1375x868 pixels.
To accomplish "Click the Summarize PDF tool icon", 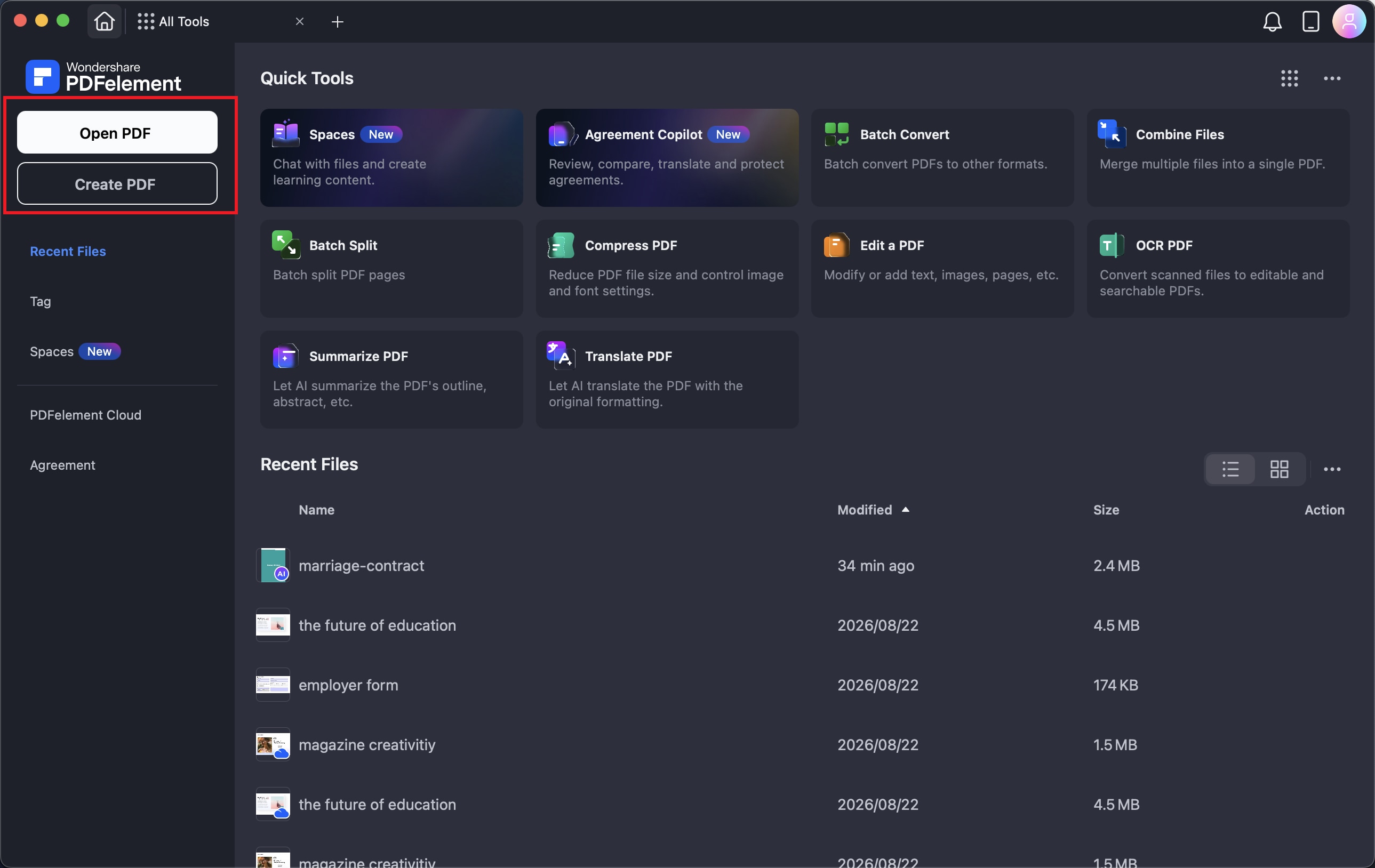I will tap(286, 356).
